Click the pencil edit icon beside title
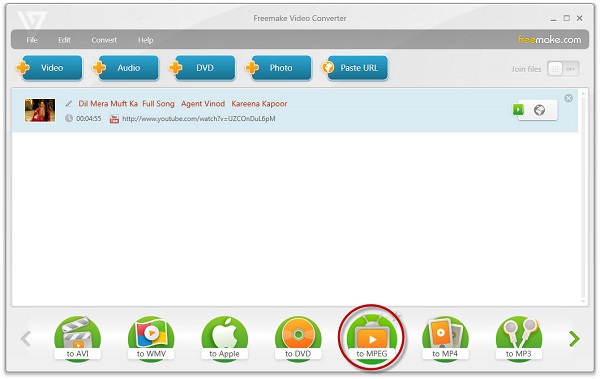Viewport: 600px width, 379px height. tap(69, 103)
